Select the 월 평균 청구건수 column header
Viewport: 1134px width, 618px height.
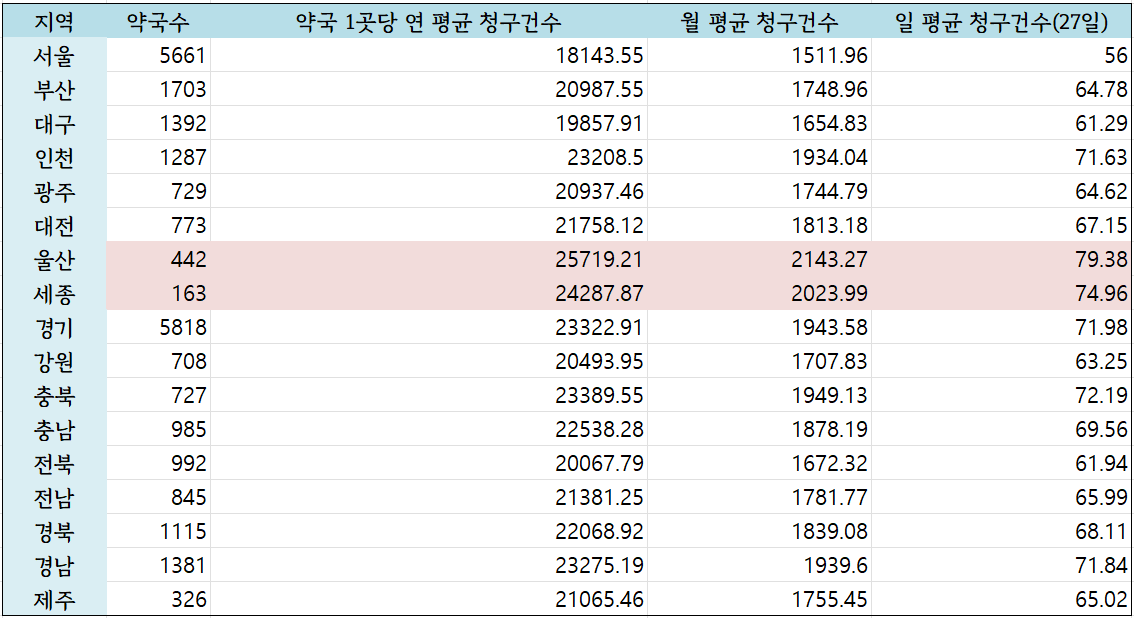[759, 22]
